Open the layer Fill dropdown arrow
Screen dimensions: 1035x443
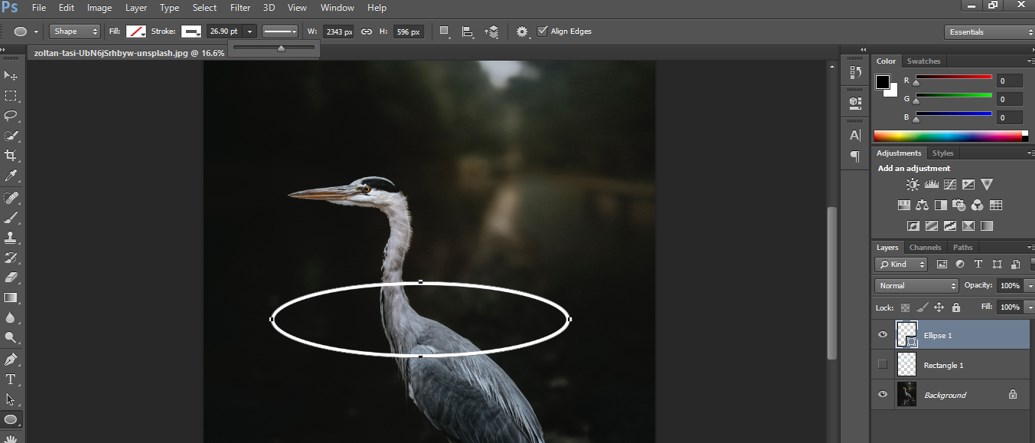click(x=1030, y=308)
